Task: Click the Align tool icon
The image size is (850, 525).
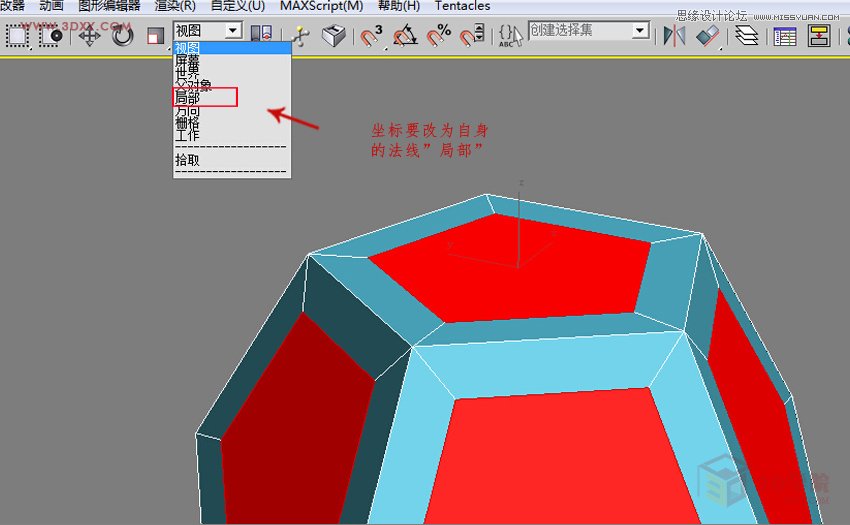Action: pyautogui.click(x=708, y=36)
